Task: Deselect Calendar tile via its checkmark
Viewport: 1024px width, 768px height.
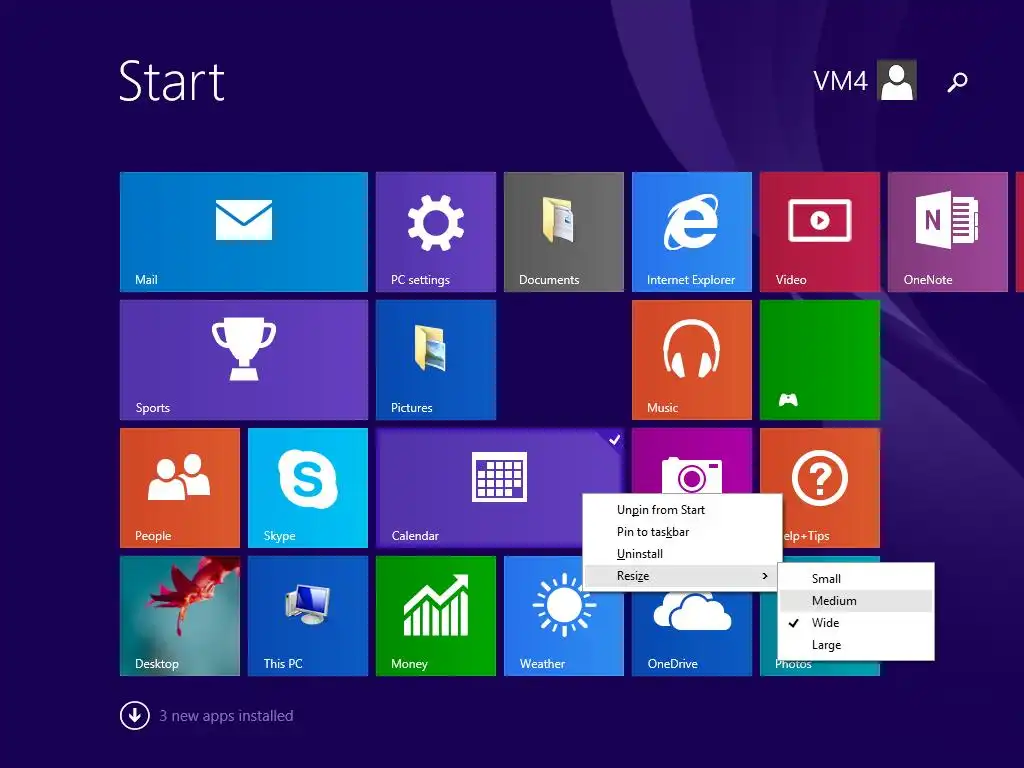Action: click(615, 440)
